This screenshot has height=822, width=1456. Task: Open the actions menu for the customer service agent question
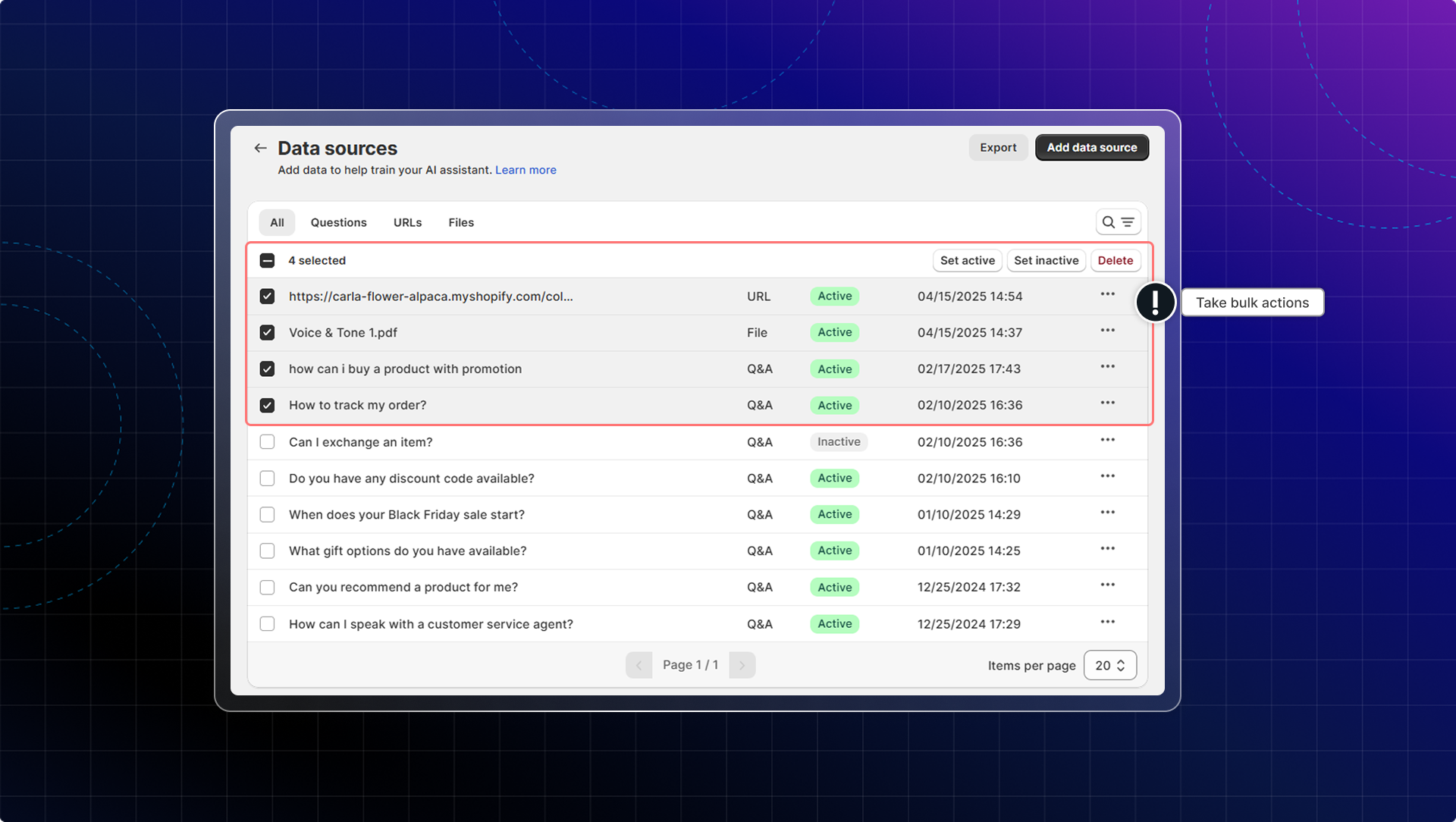click(x=1107, y=623)
